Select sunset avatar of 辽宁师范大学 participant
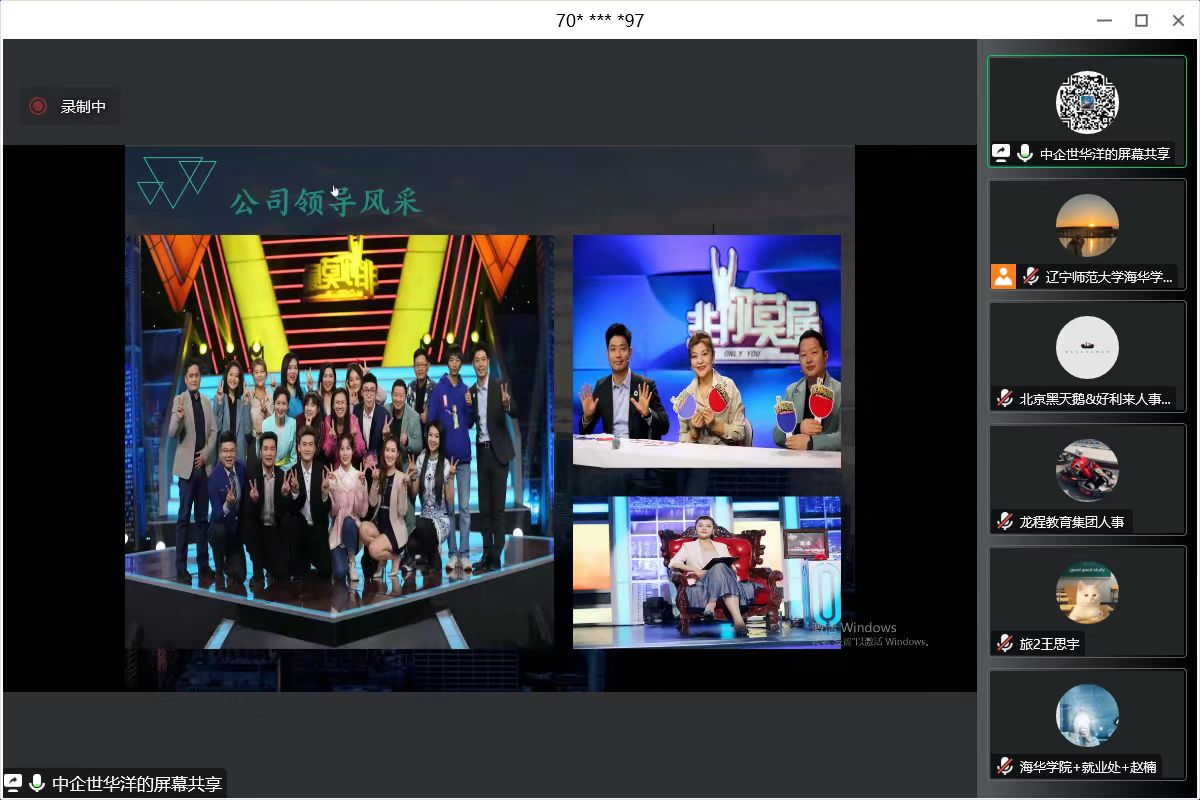Viewport: 1200px width, 800px height. [x=1087, y=225]
